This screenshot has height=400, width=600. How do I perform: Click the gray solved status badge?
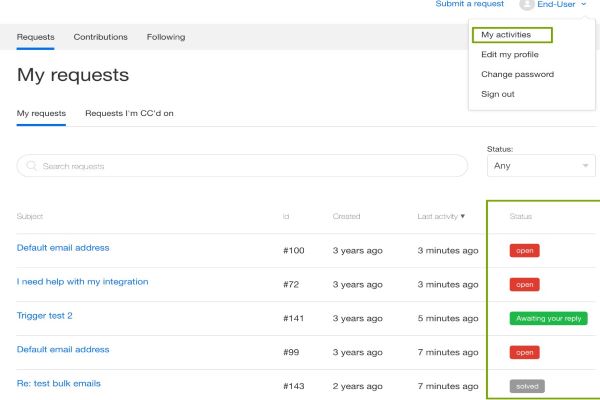(x=527, y=386)
